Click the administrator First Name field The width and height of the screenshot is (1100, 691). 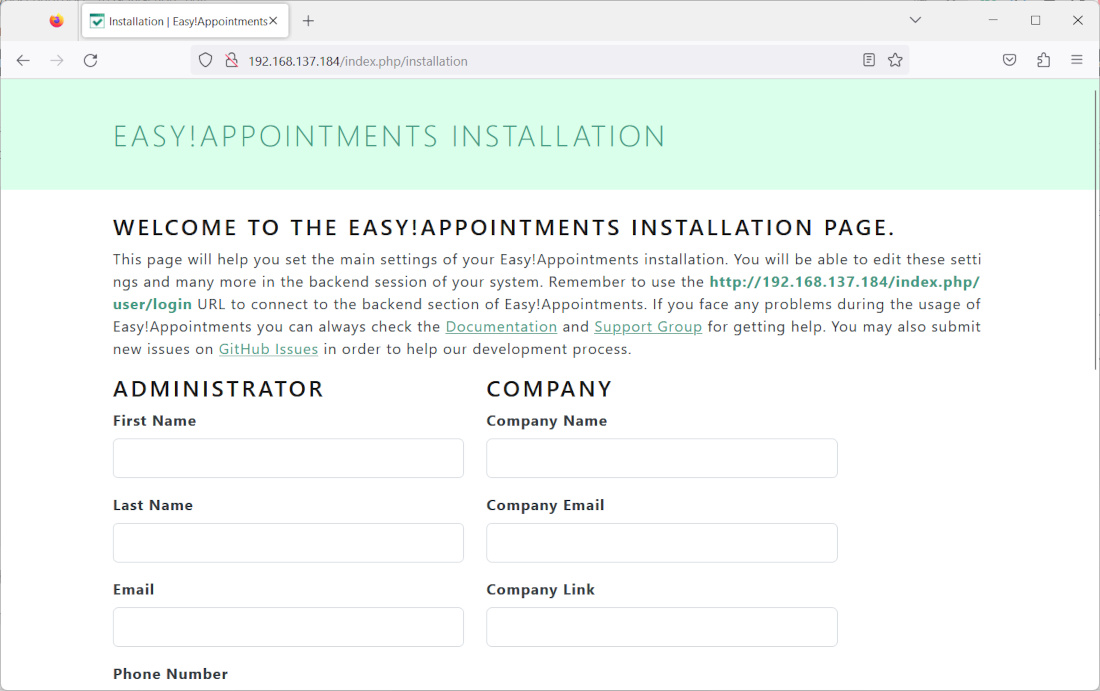(x=288, y=458)
